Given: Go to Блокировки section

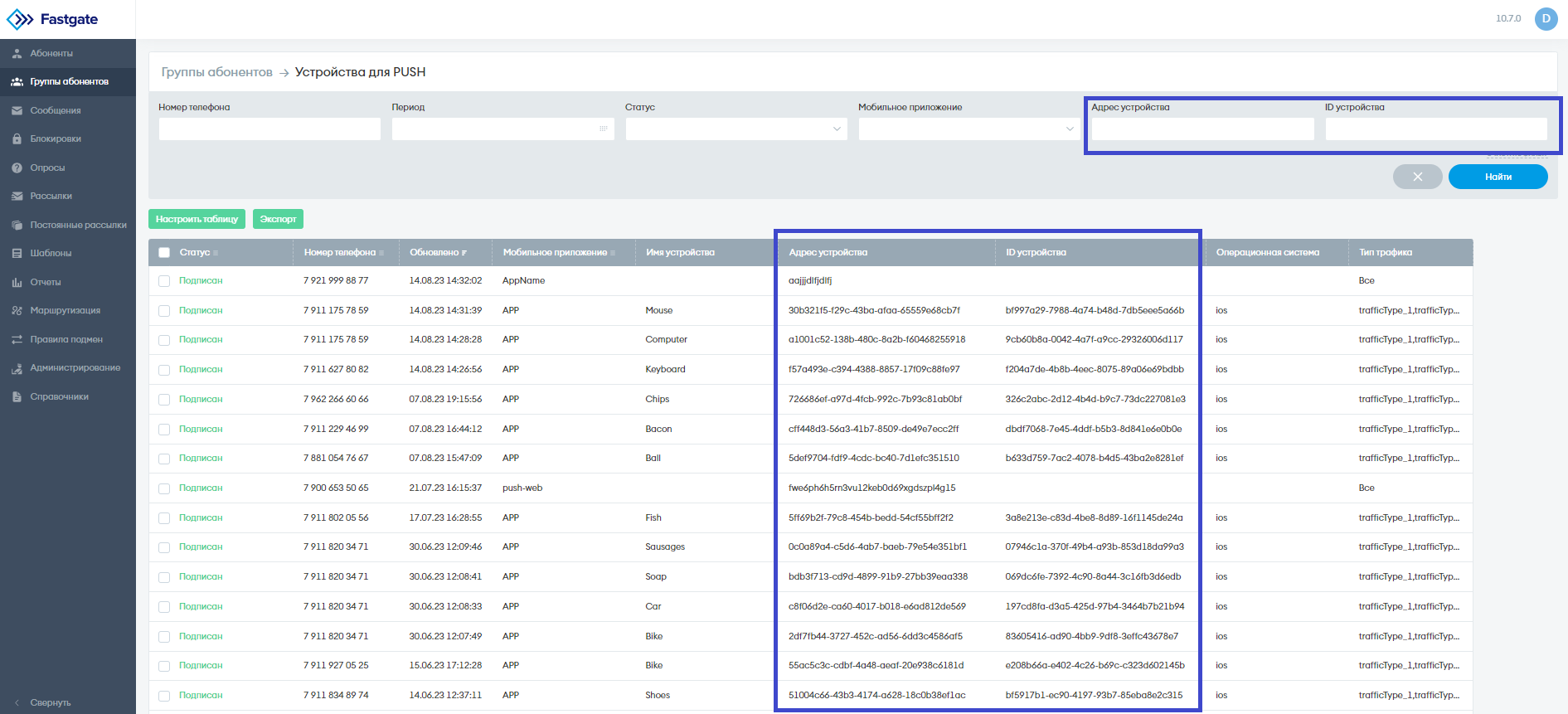Looking at the screenshot, I should (56, 138).
